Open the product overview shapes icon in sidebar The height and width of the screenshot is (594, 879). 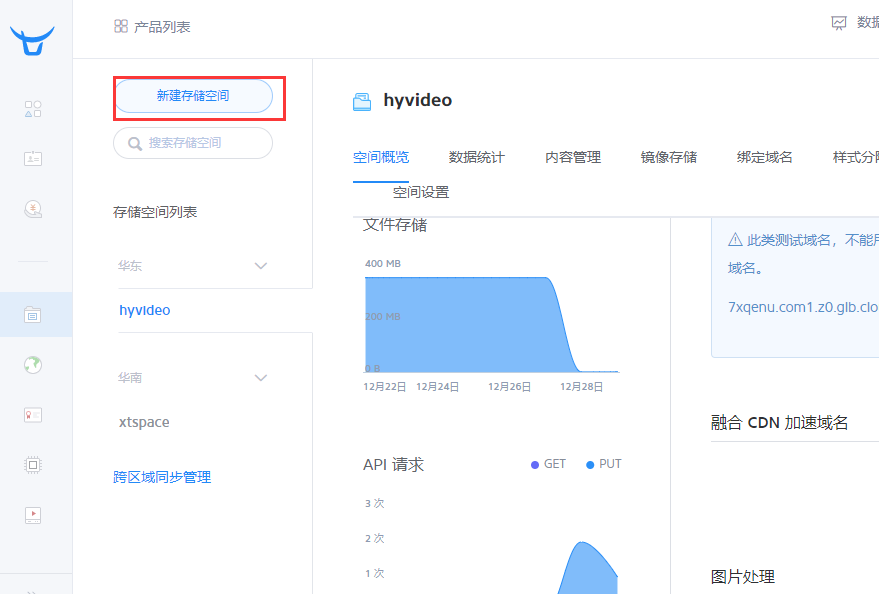[x=33, y=109]
